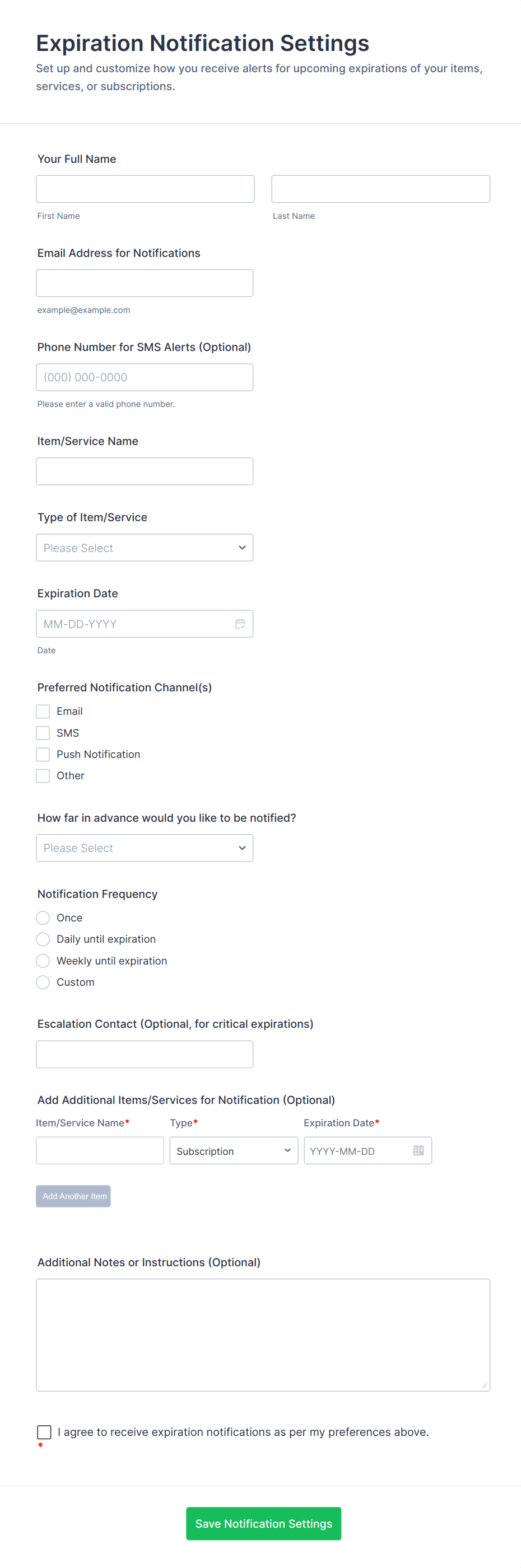Enable SMS notification channel checkbox
The image size is (521, 1568).
pyautogui.click(x=43, y=732)
